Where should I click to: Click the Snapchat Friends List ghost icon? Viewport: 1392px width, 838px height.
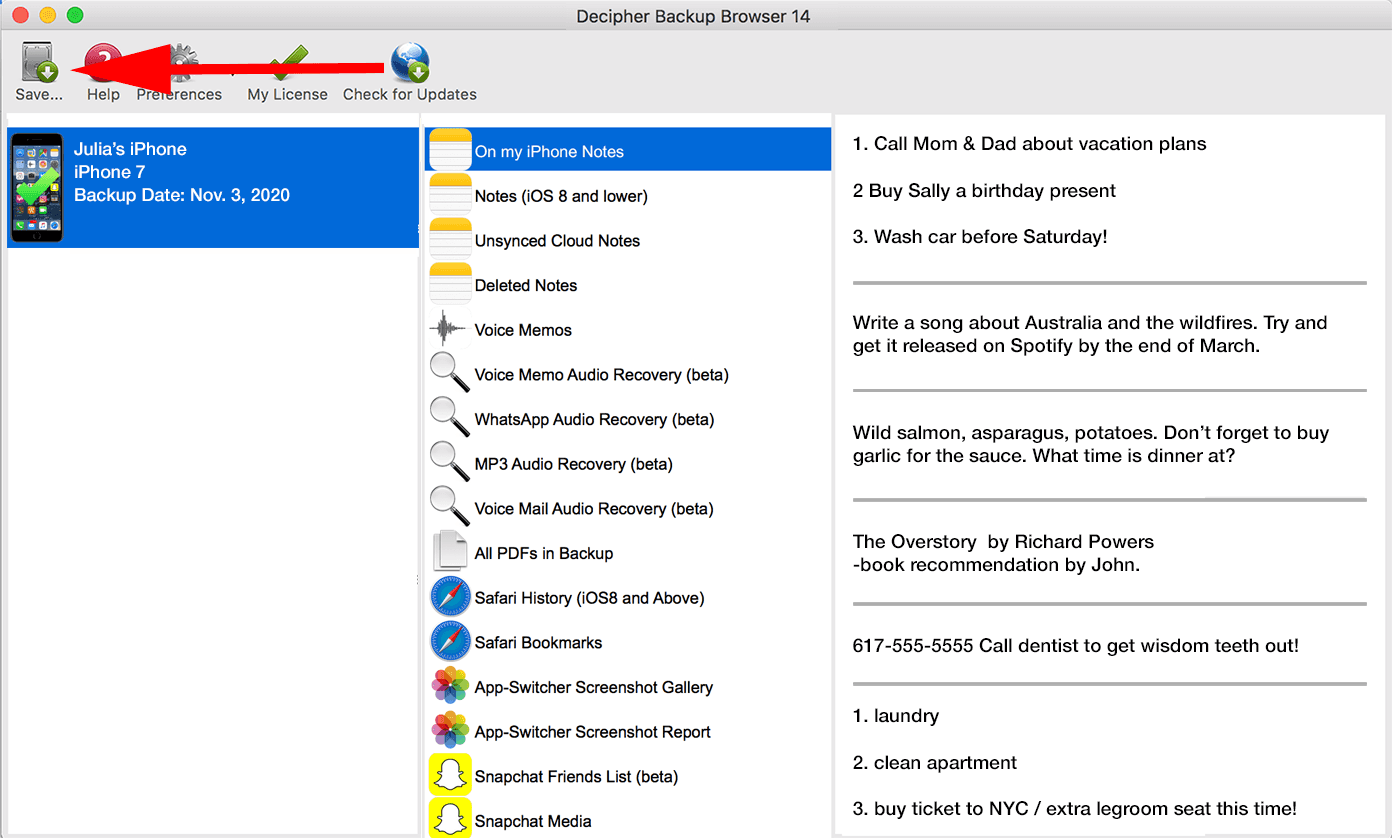[449, 776]
